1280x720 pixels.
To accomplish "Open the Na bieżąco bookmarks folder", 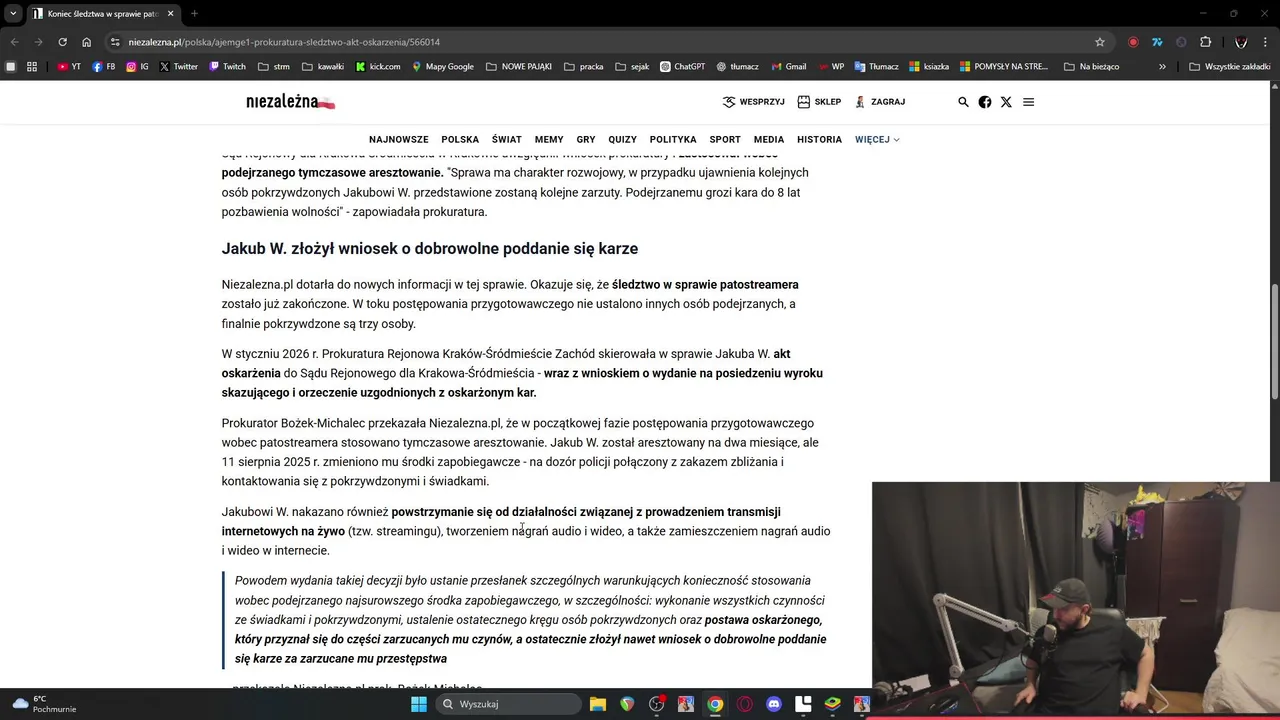I will point(1091,67).
